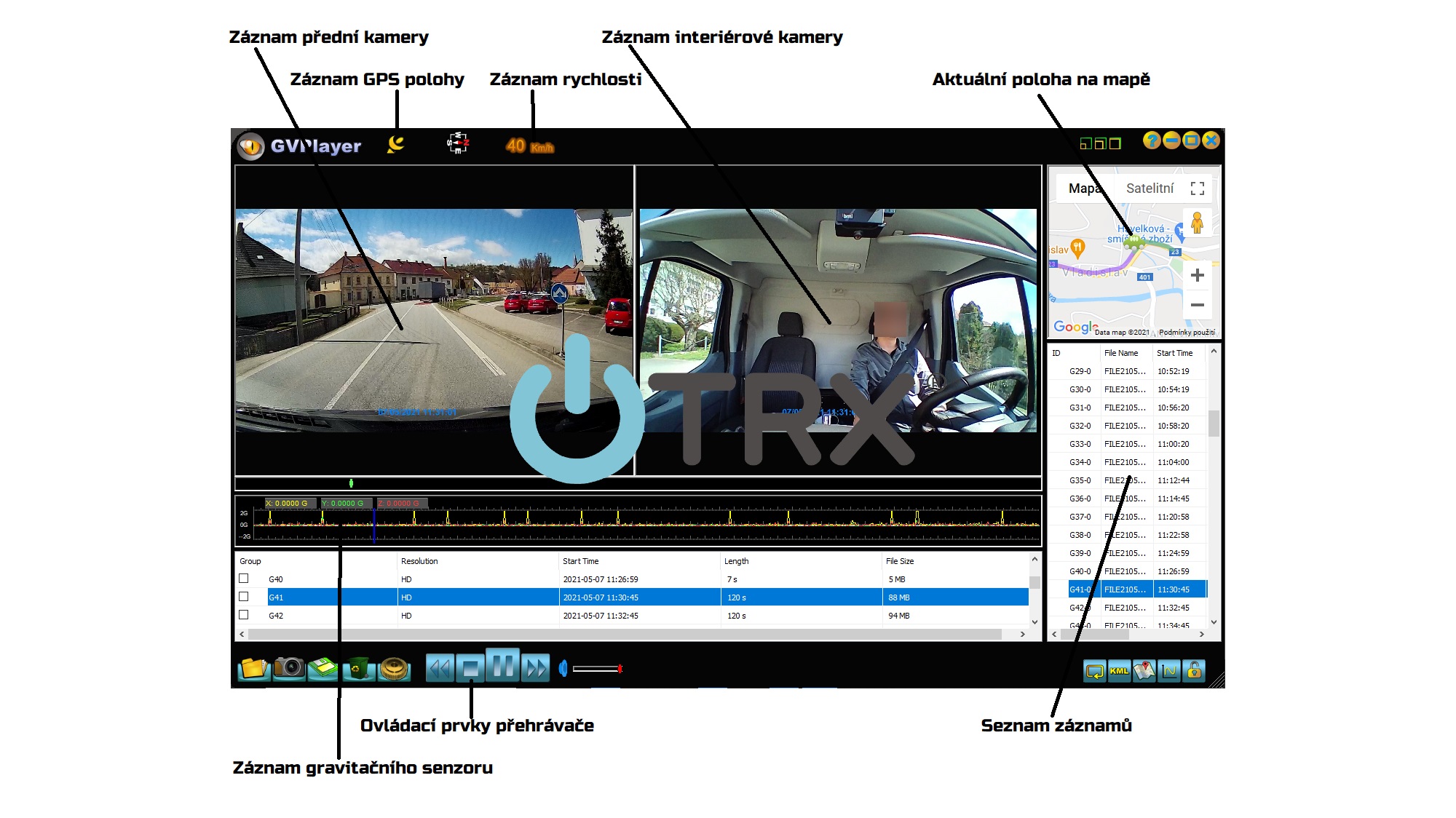
Task: Stop playback with the square stop button
Action: point(471,667)
